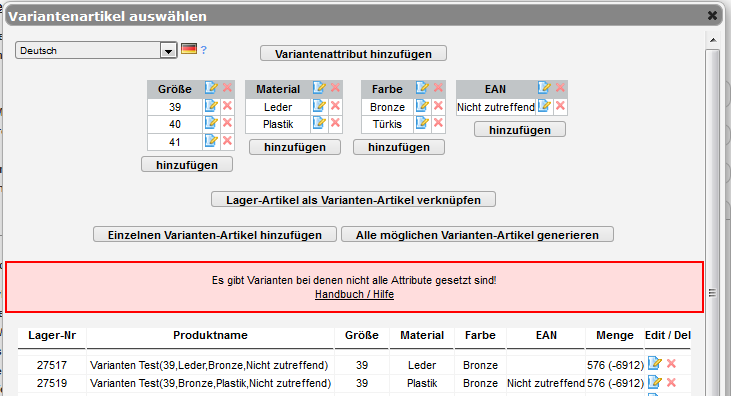The height and width of the screenshot is (396, 731).
Task: Delete the Nicht zutreffend EAN value
Action: [x=560, y=106]
